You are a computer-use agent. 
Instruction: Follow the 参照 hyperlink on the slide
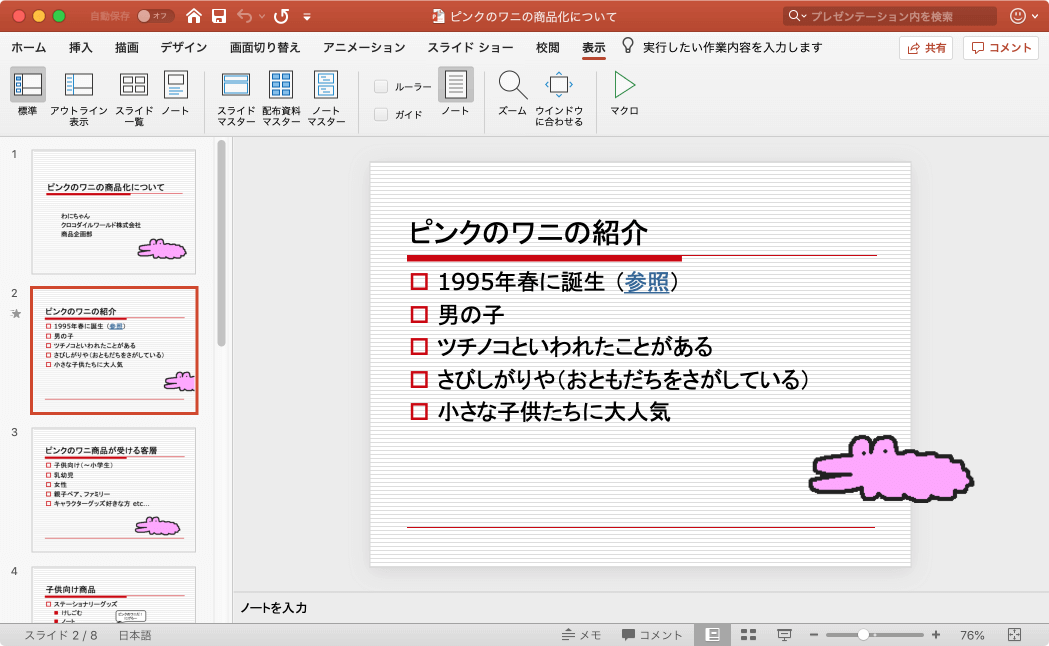click(x=646, y=282)
